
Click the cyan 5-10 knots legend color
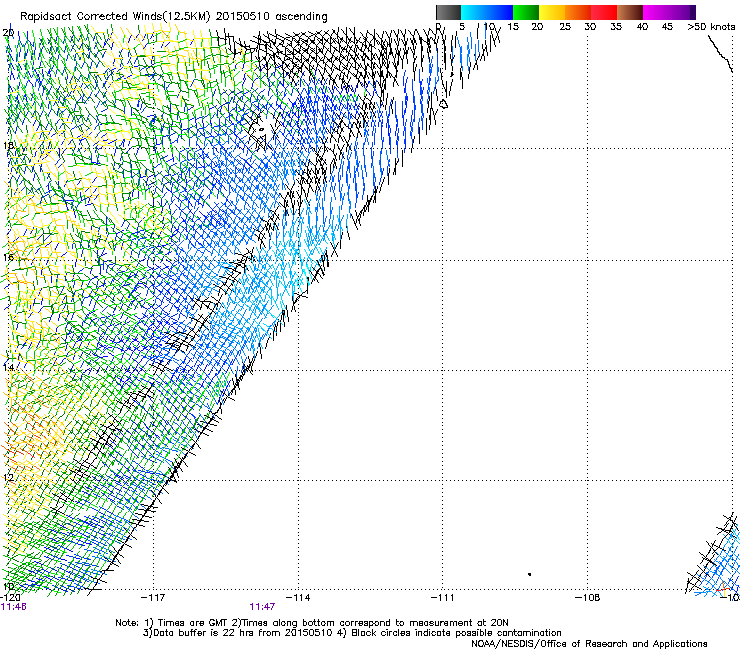(474, 12)
